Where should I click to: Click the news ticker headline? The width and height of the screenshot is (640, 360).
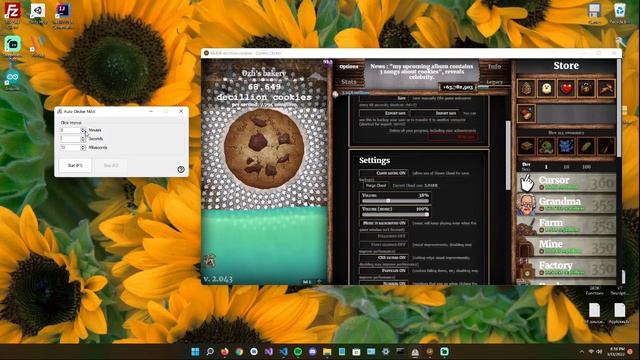421,71
